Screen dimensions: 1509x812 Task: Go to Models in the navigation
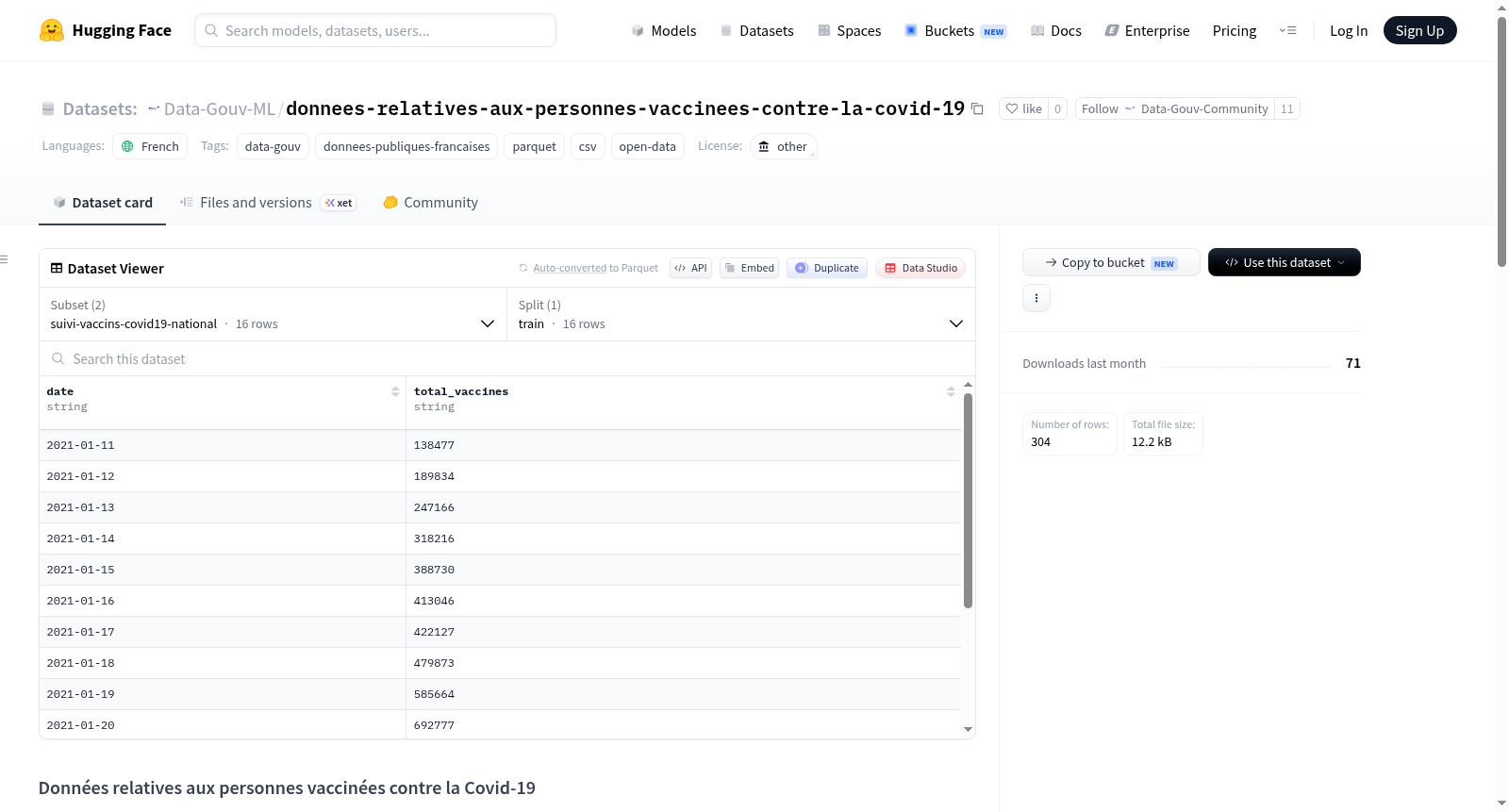(664, 30)
